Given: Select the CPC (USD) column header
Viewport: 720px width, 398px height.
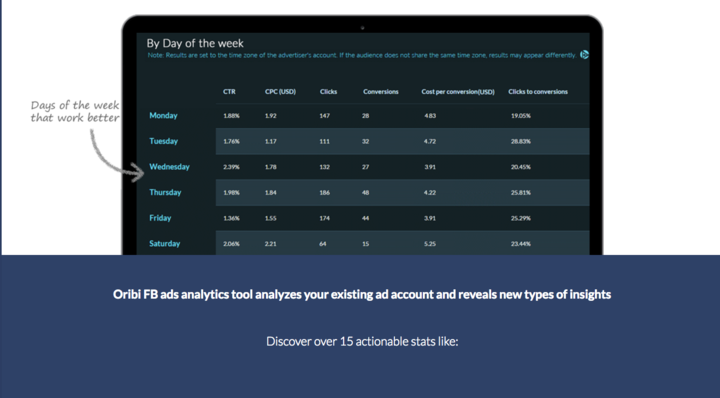Looking at the screenshot, I should [x=280, y=92].
